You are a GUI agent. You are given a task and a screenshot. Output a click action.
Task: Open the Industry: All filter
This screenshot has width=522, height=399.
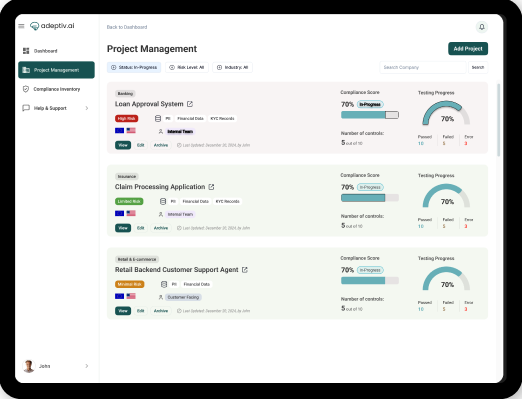point(233,67)
